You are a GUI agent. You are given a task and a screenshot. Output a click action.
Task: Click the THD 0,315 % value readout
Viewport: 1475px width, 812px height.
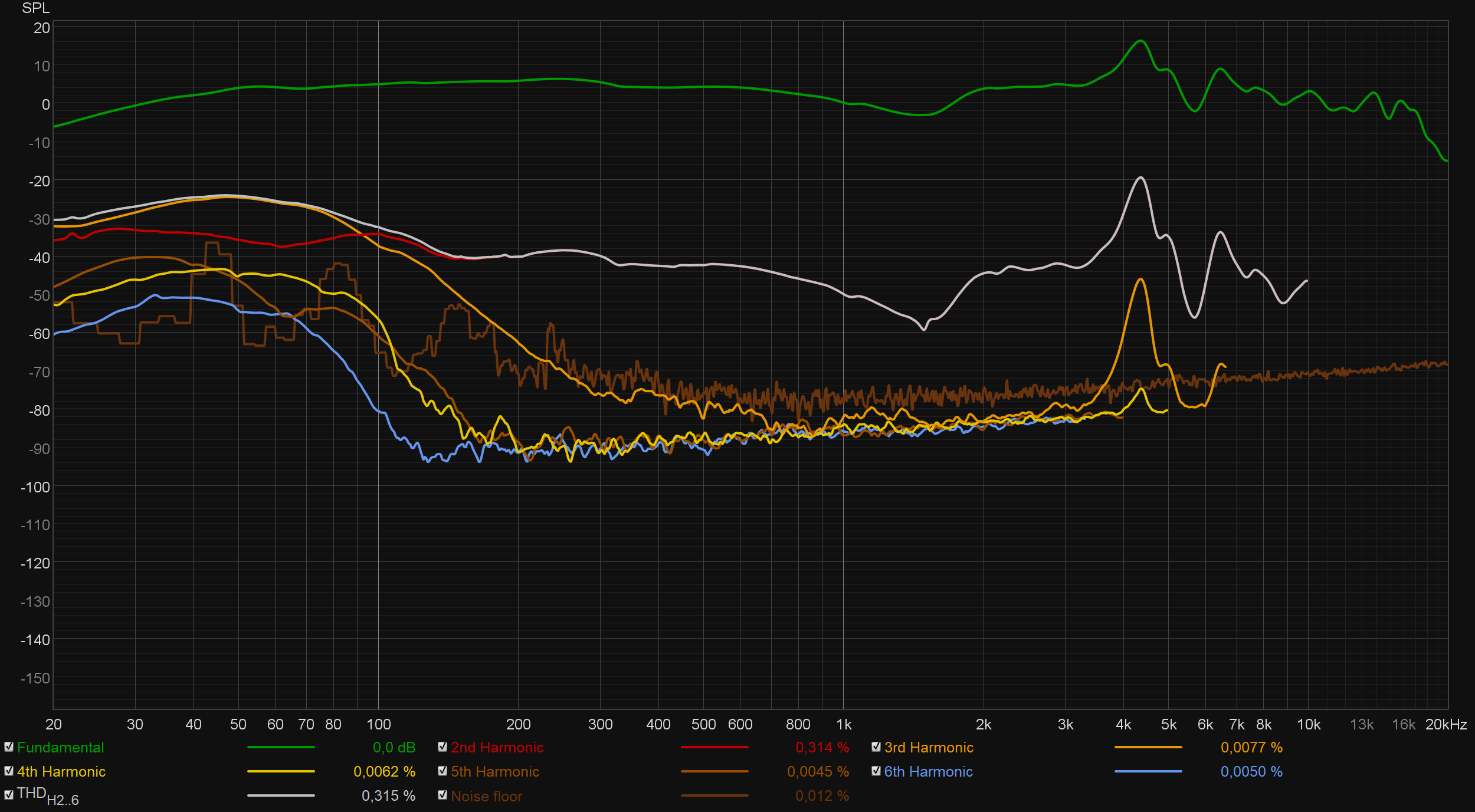[x=388, y=796]
